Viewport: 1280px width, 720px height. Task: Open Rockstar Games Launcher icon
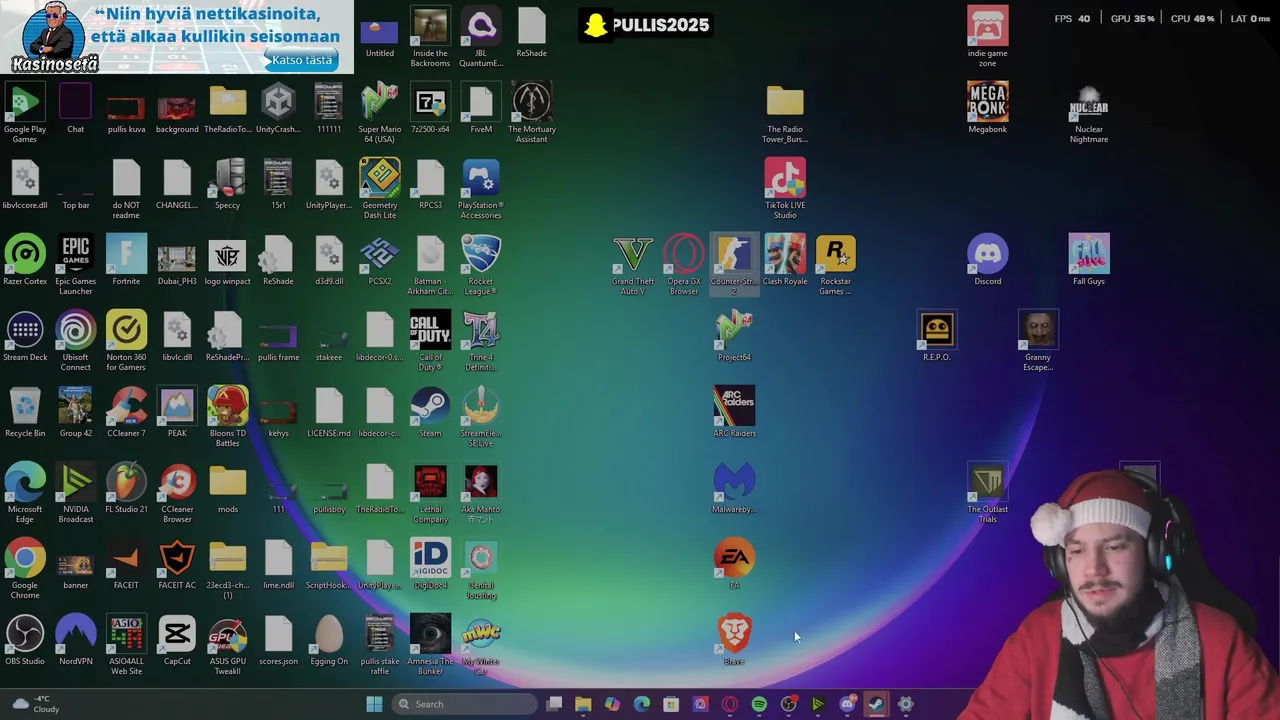pos(836,264)
